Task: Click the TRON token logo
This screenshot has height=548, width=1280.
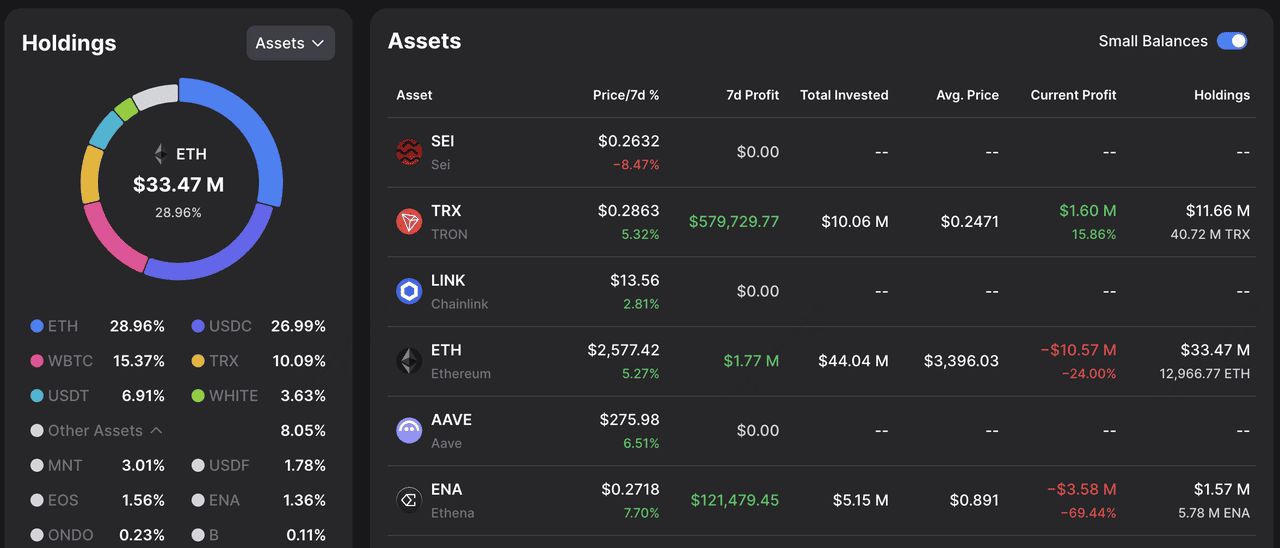Action: click(409, 222)
